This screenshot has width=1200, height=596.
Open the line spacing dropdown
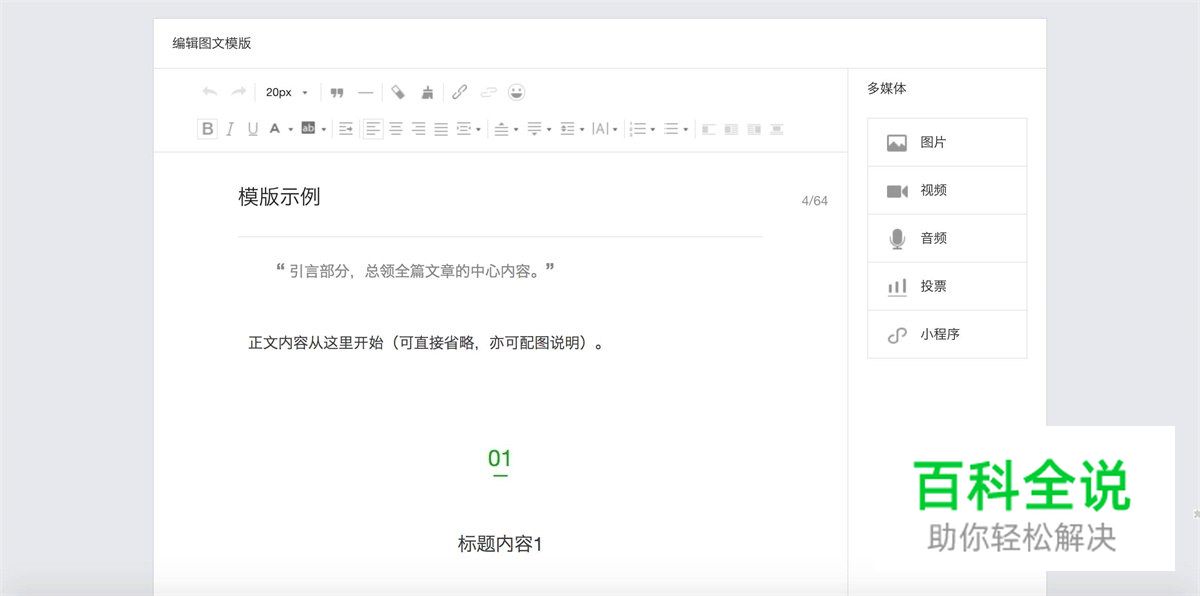click(x=582, y=128)
